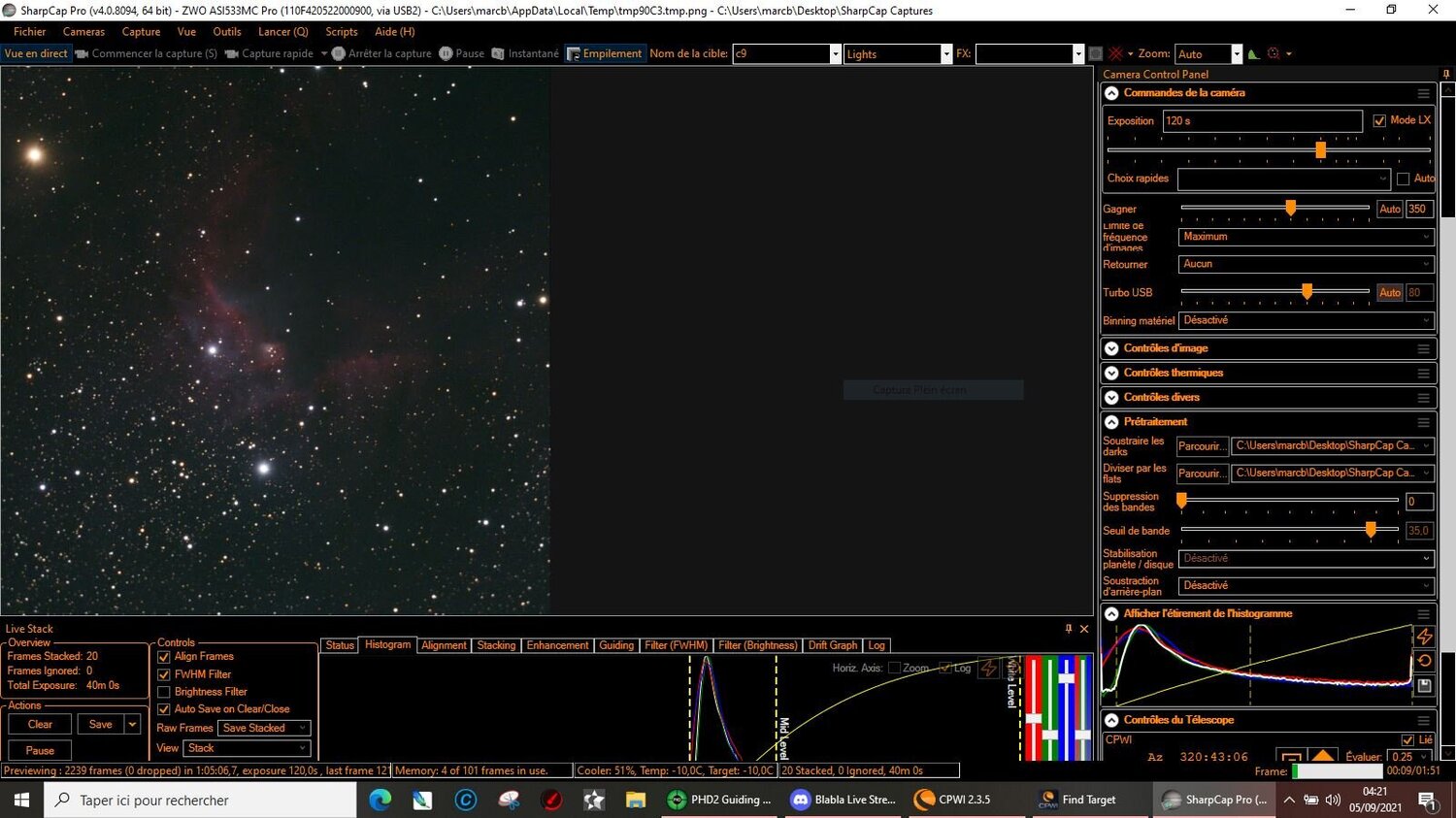Toggle the Lié checkbox in telescope controls
This screenshot has height=818, width=1456.
(1407, 739)
